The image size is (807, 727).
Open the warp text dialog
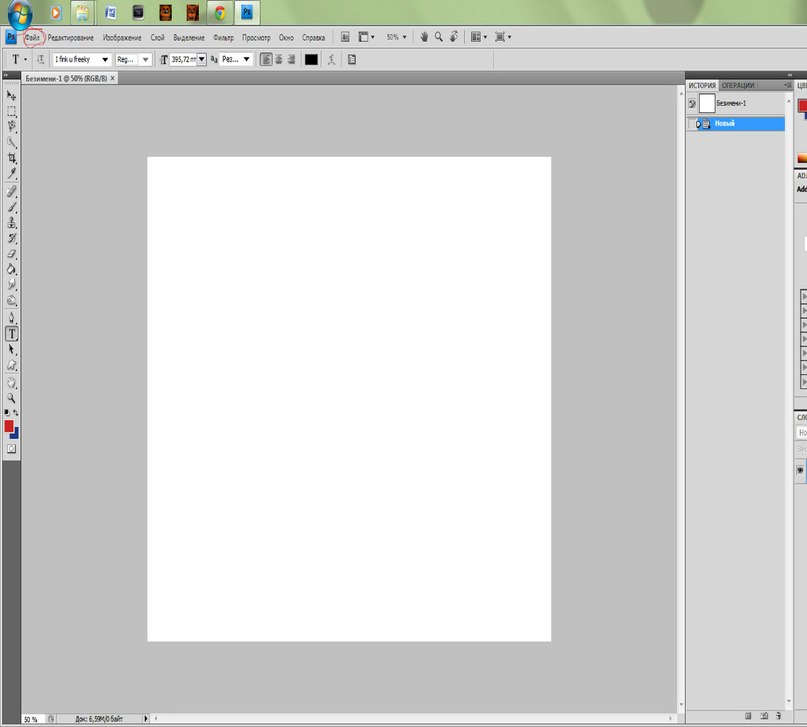click(x=331, y=60)
